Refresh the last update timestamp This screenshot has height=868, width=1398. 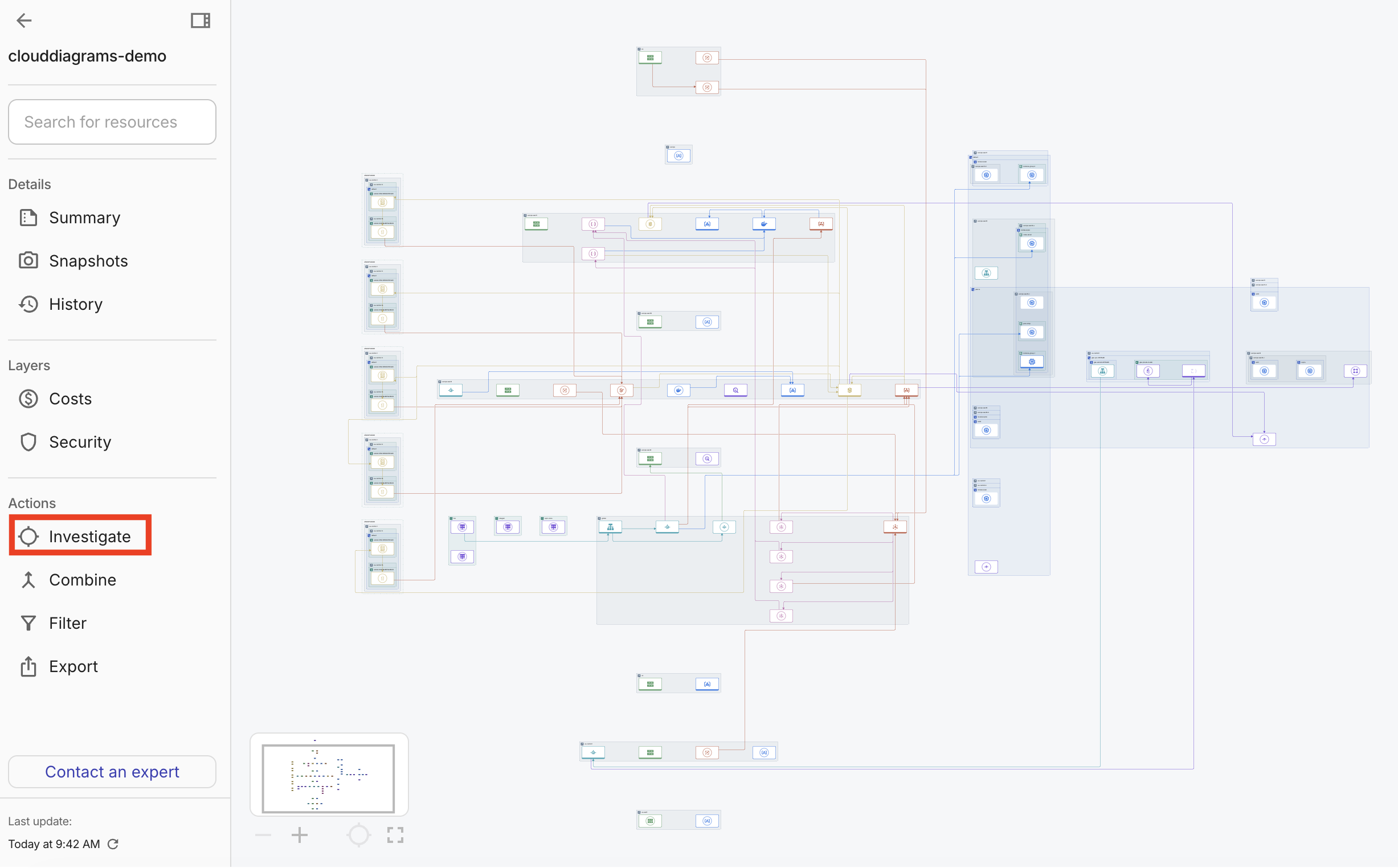(113, 844)
